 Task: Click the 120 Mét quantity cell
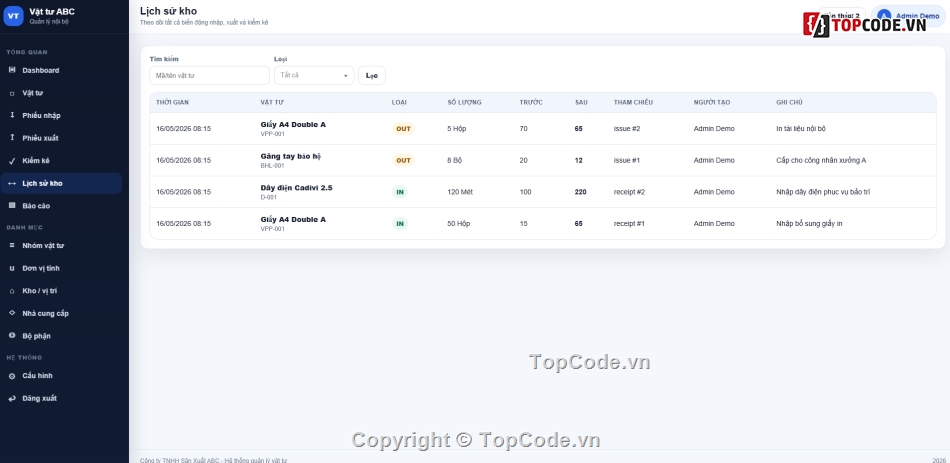460,192
